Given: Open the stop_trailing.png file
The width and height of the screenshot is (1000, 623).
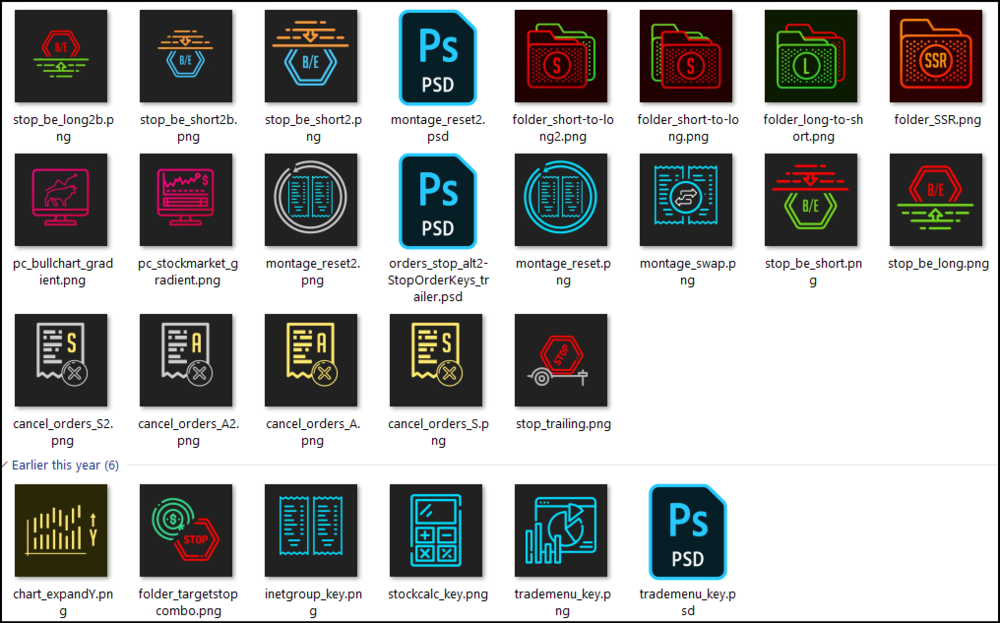Looking at the screenshot, I should pyautogui.click(x=562, y=361).
